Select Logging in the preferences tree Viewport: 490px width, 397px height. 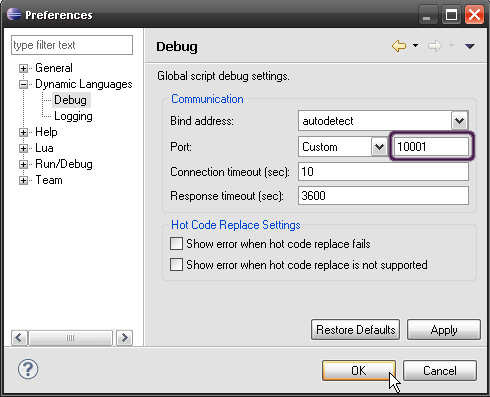click(x=73, y=116)
